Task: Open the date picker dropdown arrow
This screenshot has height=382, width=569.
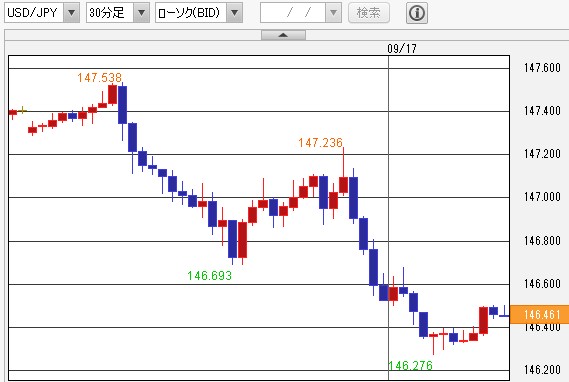Action: (333, 13)
